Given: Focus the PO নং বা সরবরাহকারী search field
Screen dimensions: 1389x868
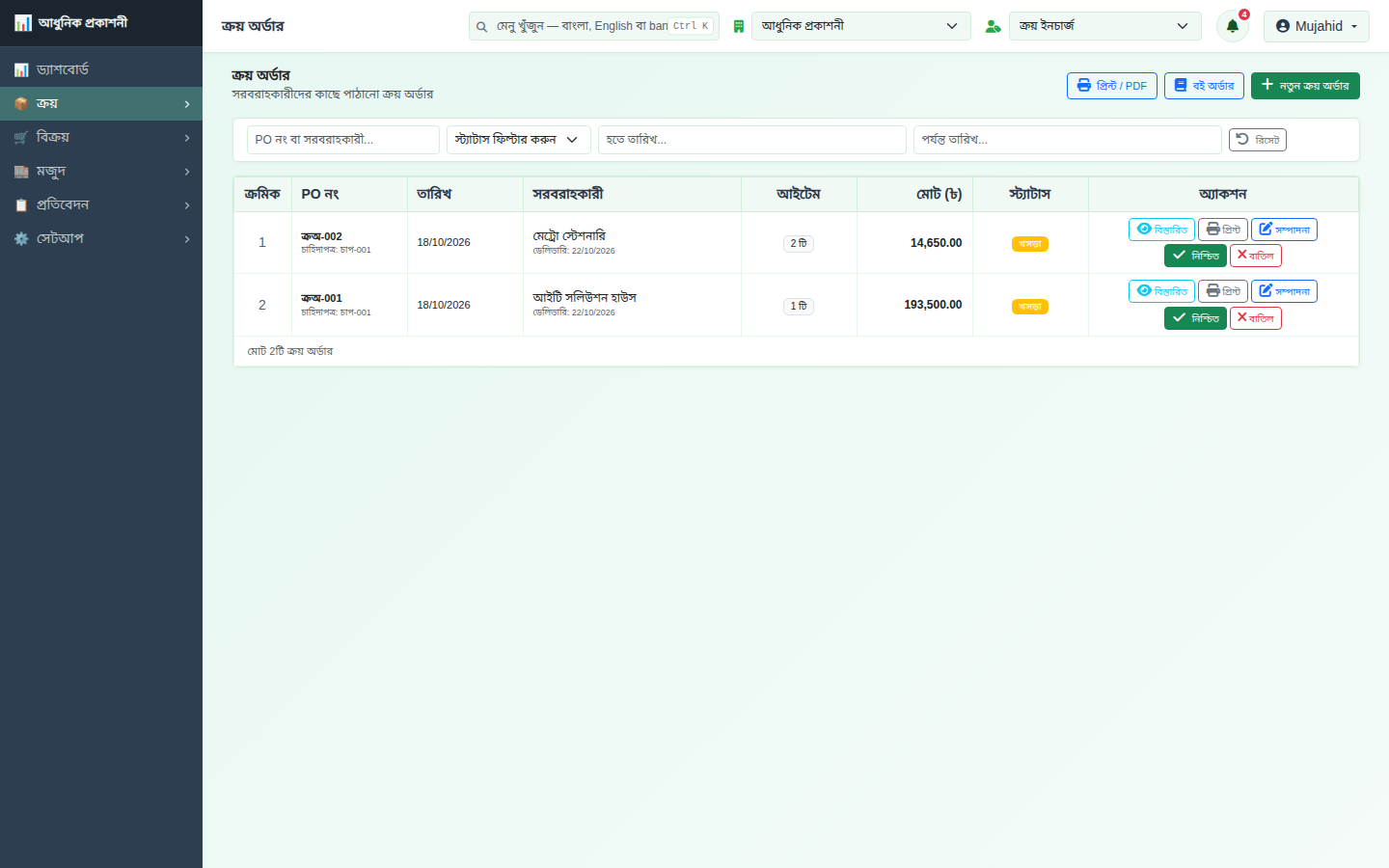Looking at the screenshot, I should [x=343, y=140].
